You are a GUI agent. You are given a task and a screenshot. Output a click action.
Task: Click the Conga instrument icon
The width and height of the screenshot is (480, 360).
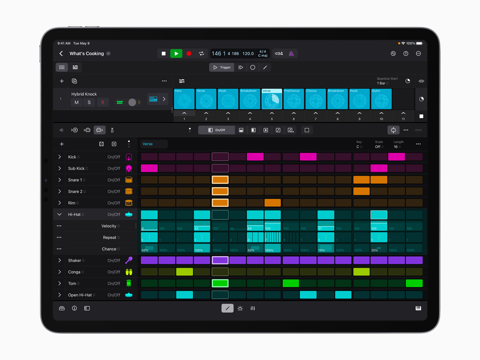pyautogui.click(x=129, y=272)
